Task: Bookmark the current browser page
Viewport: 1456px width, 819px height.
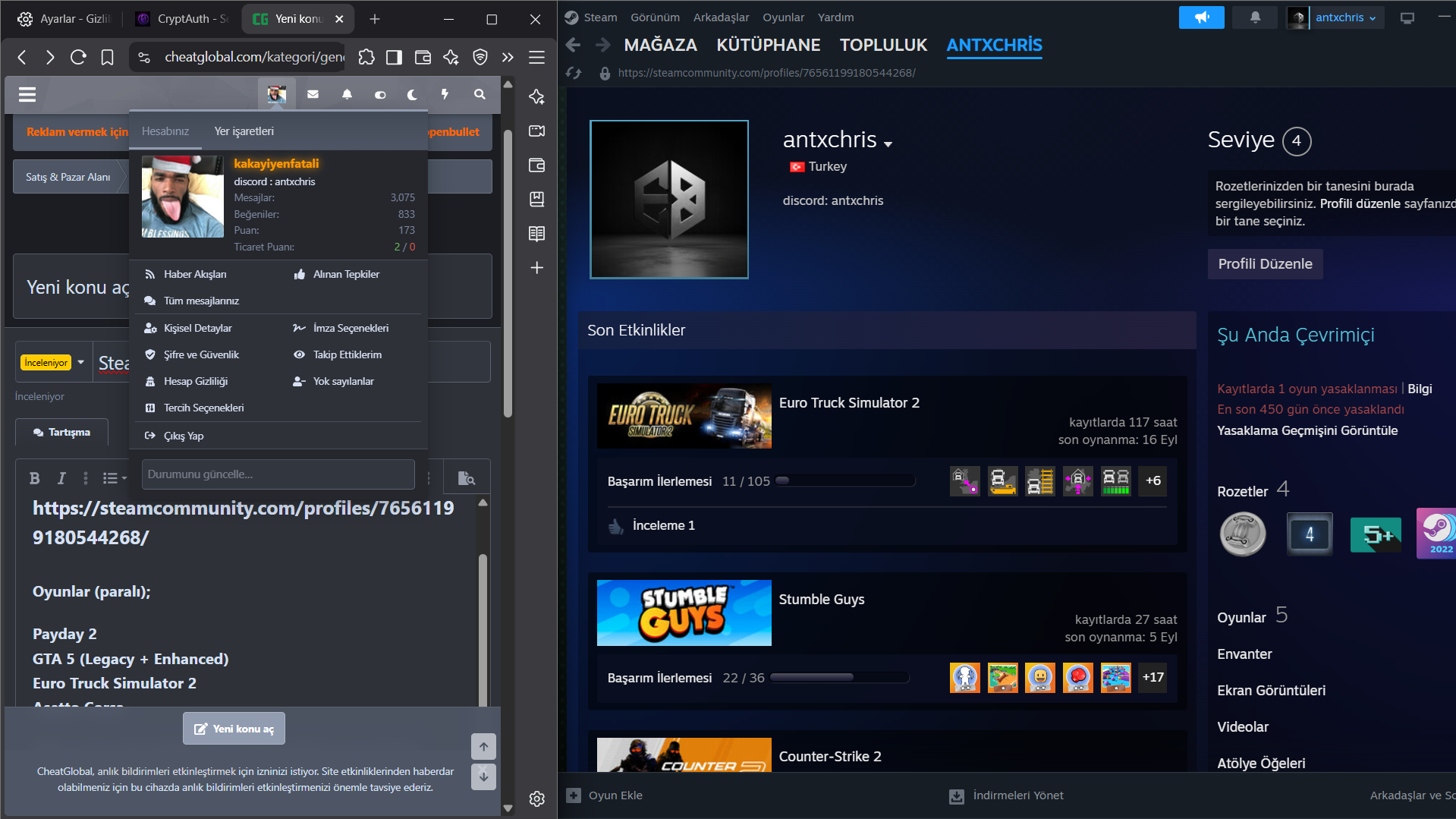Action: click(107, 57)
